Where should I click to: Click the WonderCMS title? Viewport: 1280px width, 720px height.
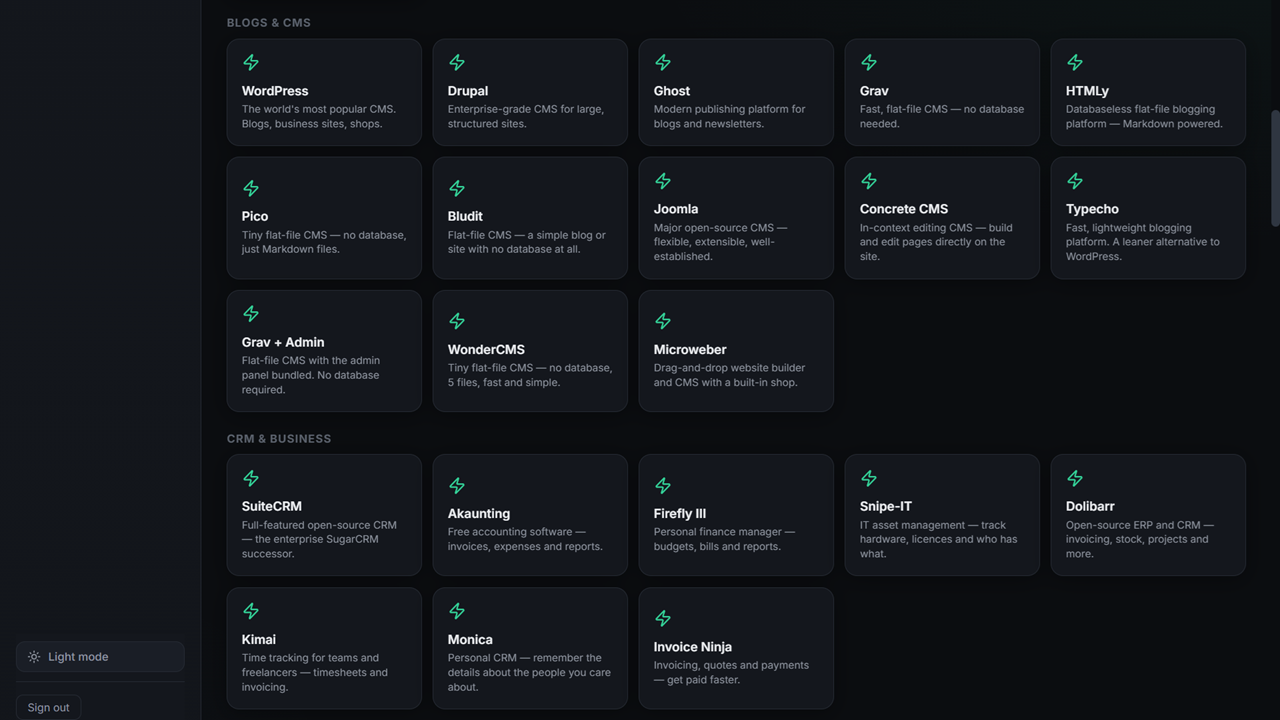pos(486,349)
